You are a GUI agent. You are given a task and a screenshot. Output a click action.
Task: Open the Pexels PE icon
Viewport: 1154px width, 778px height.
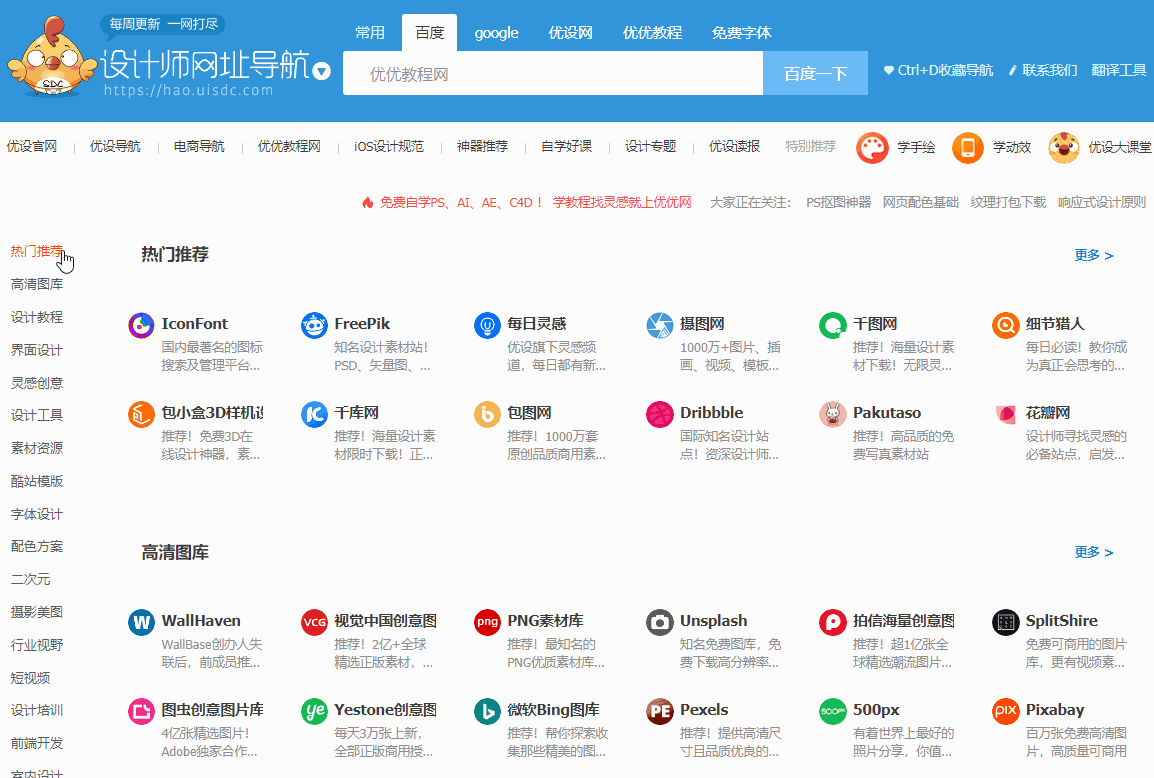tap(659, 711)
